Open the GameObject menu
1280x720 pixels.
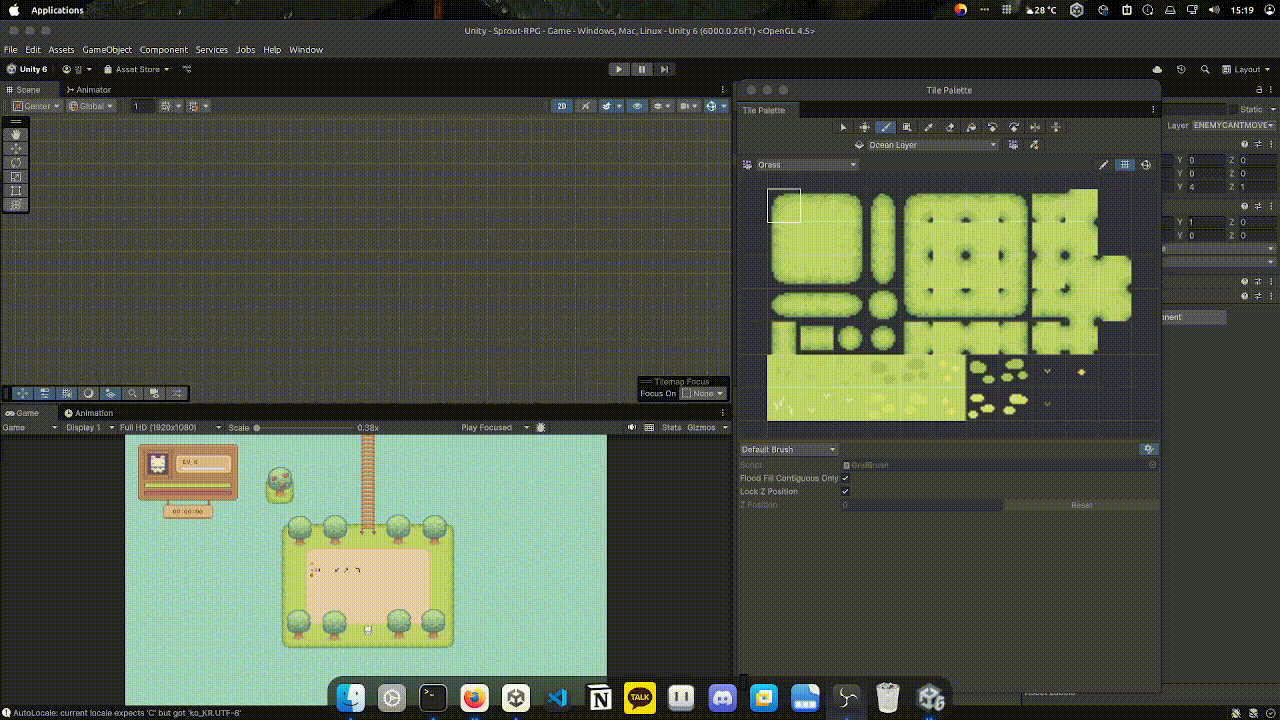tap(107, 50)
